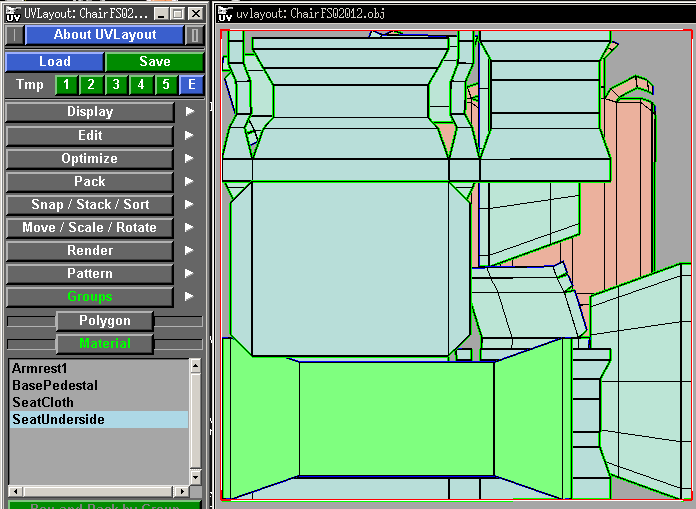Expand the Move / Scale / Rotate arrow
The width and height of the screenshot is (696, 509).
[190, 227]
